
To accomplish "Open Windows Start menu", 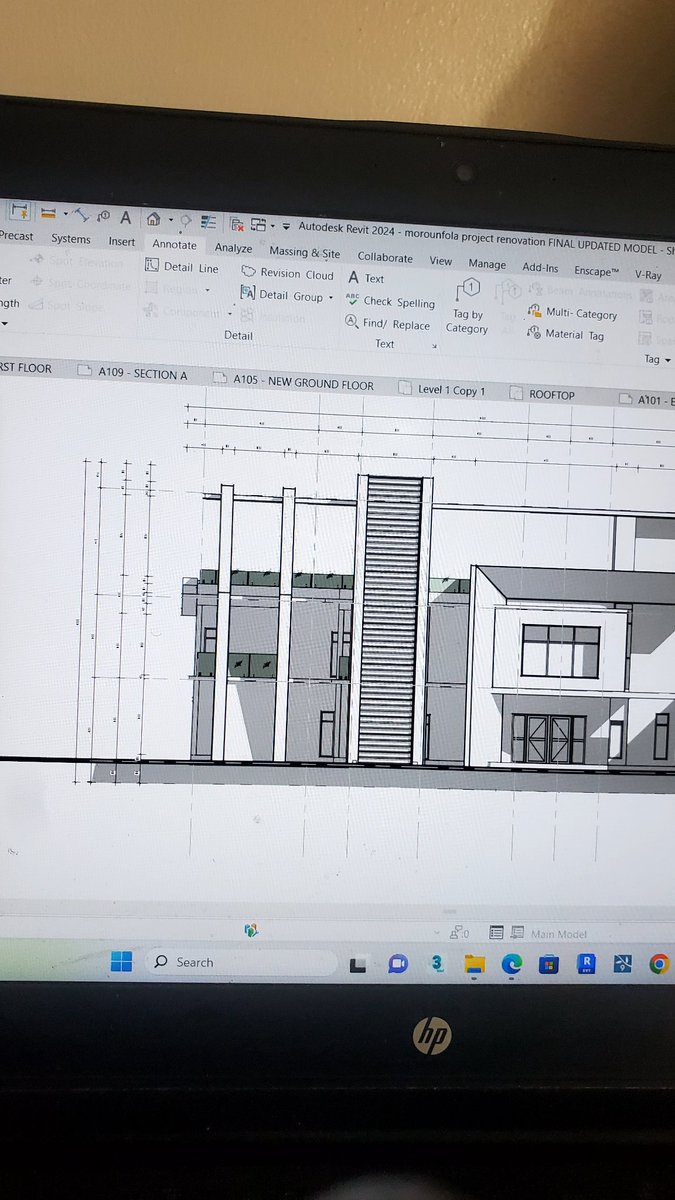I will pyautogui.click(x=121, y=962).
